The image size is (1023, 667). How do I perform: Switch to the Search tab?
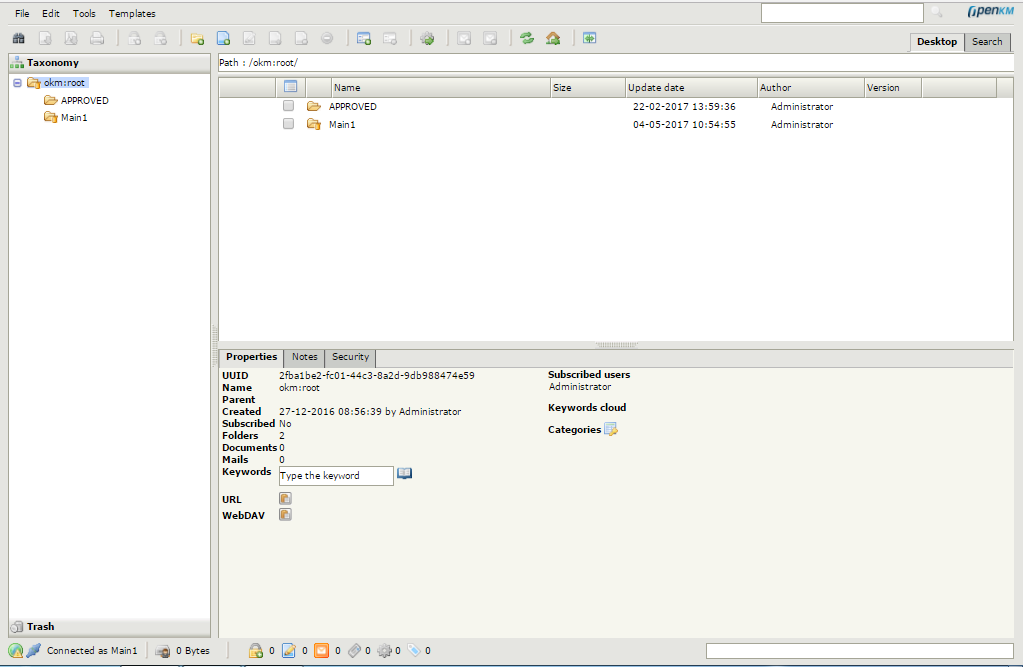987,42
